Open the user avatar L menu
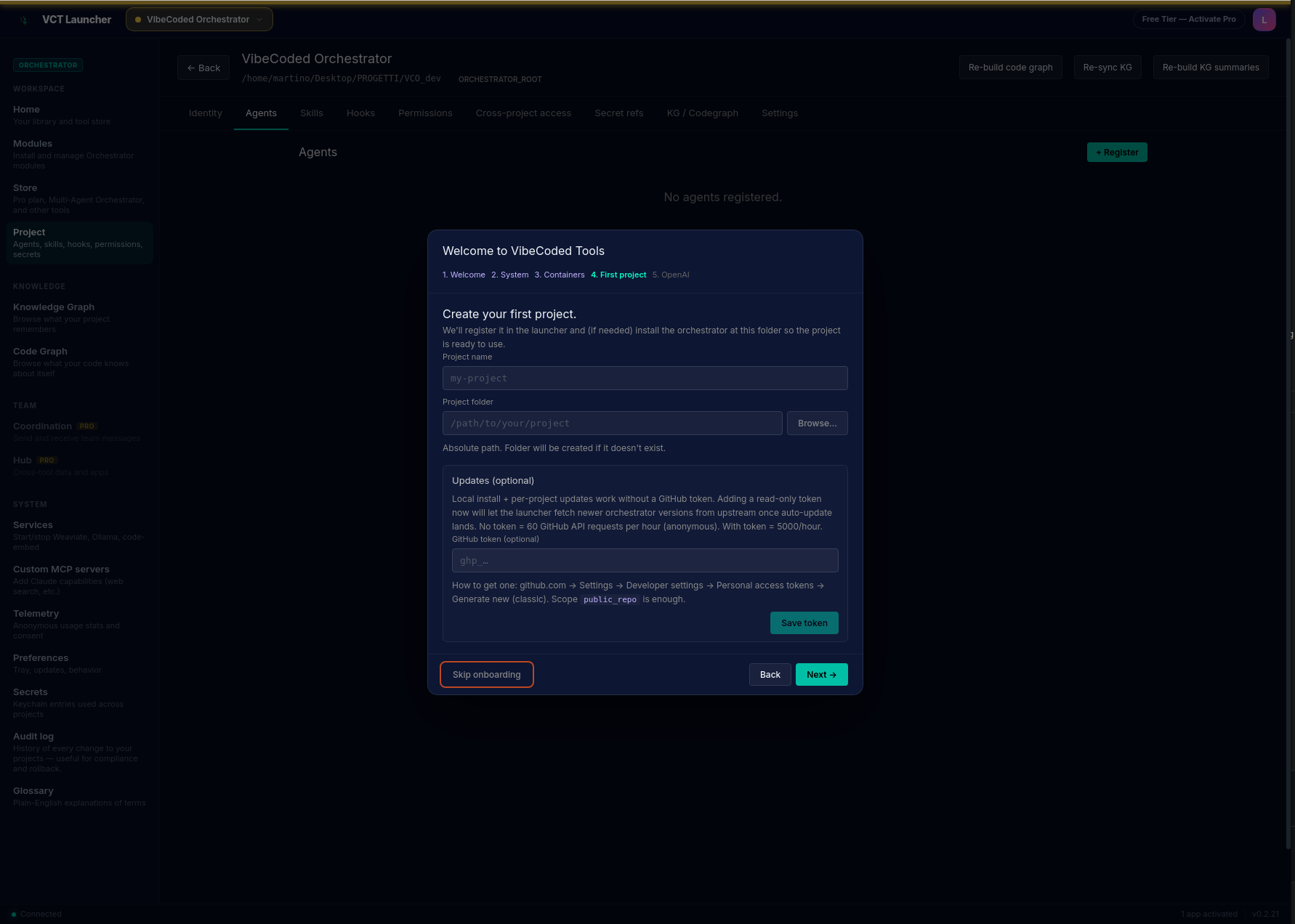This screenshot has width=1295, height=924. [1264, 20]
